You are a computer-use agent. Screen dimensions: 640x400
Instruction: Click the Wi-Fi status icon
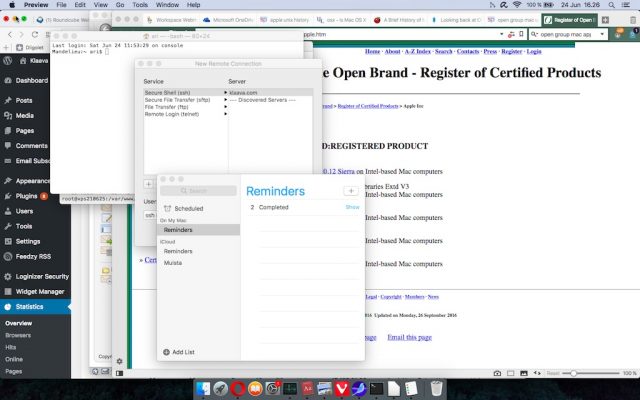[517, 5]
